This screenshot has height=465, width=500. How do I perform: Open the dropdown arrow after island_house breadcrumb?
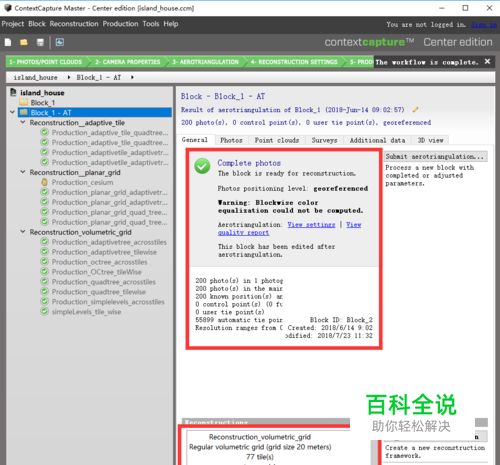(x=69, y=77)
